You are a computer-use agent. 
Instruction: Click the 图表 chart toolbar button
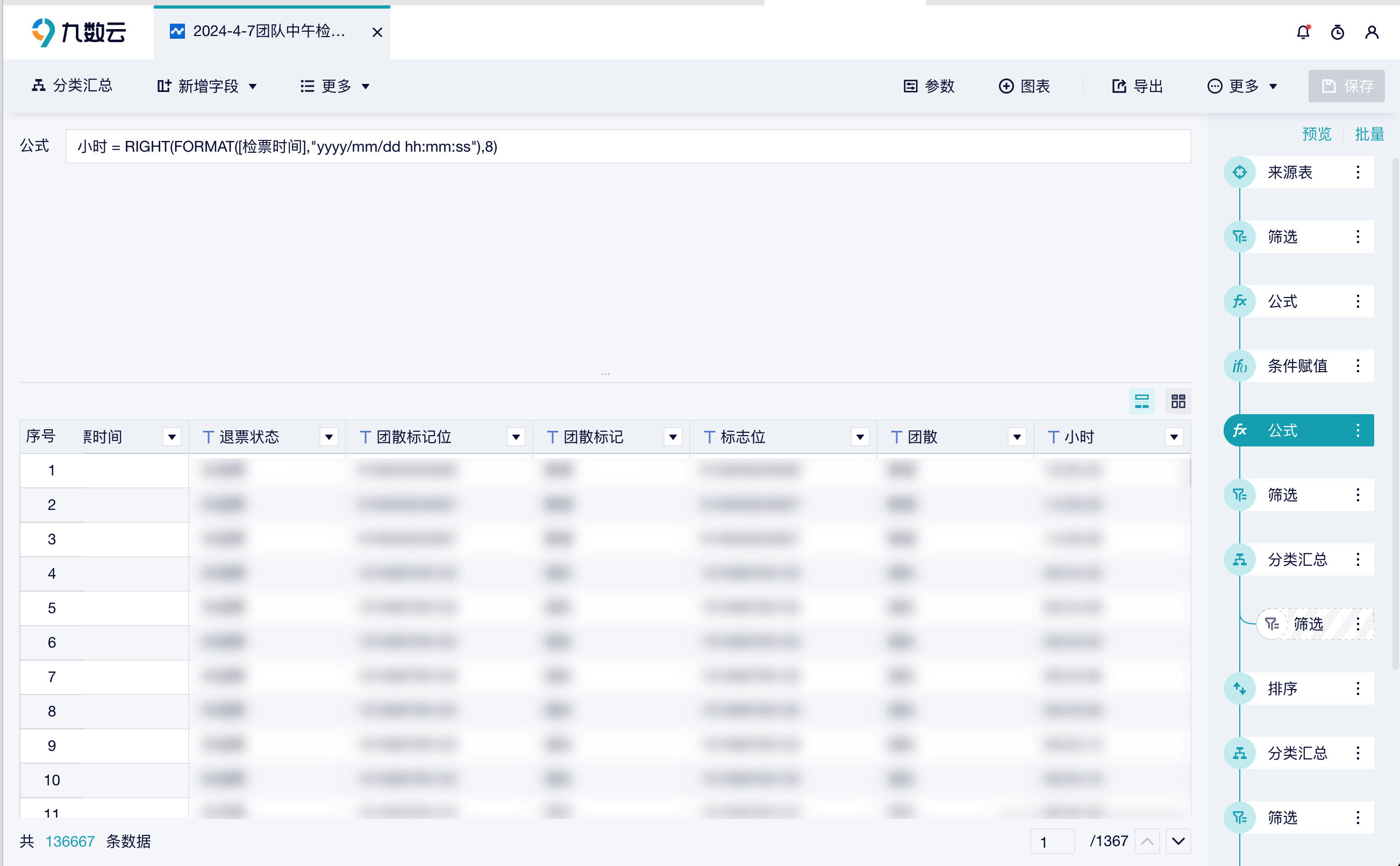coord(1025,86)
